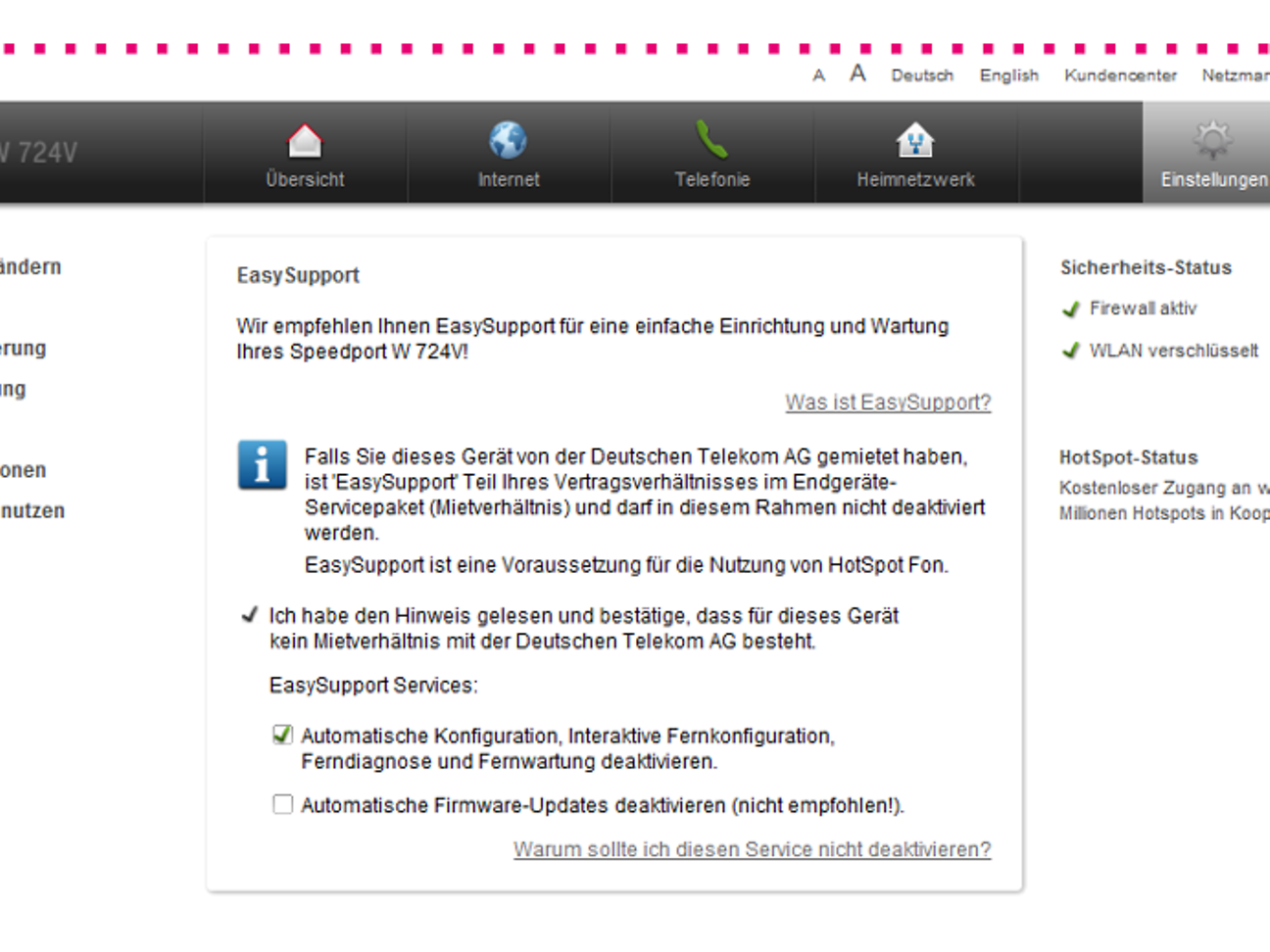The image size is (1270, 952).
Task: Click the sidebar item ending in 'erung'
Action: coord(24,348)
